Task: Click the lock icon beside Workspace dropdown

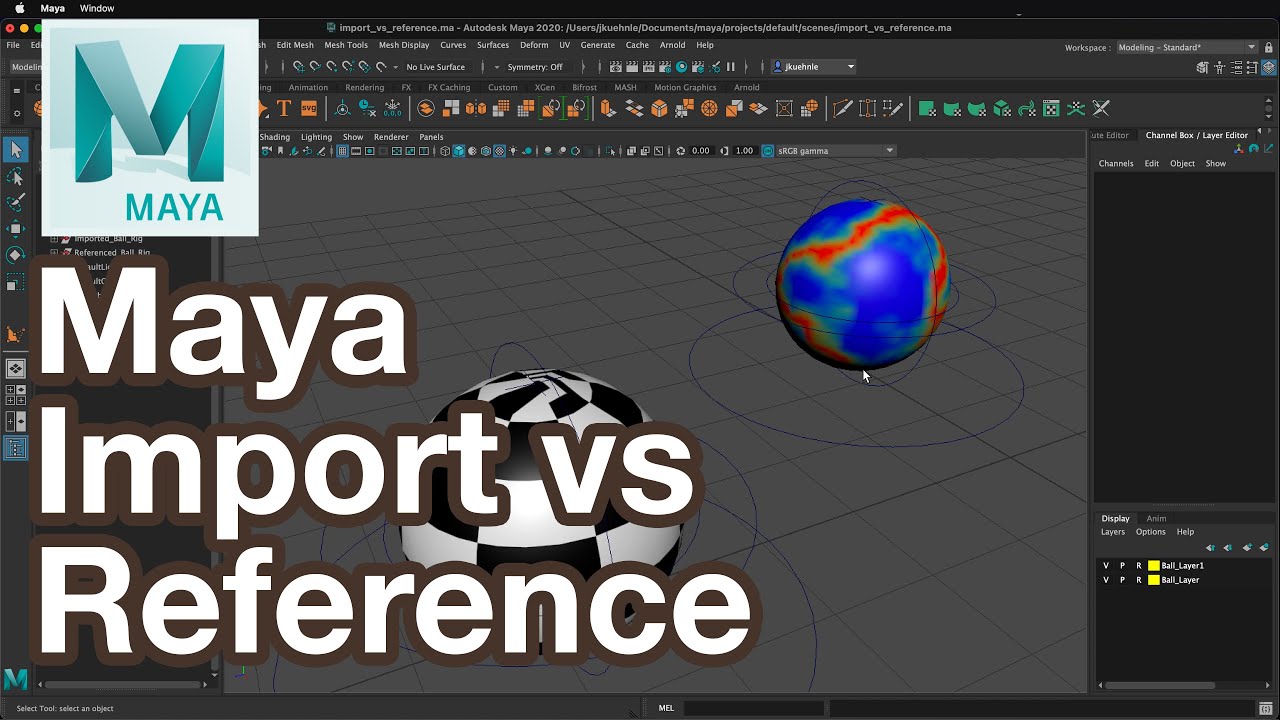Action: point(1269,47)
